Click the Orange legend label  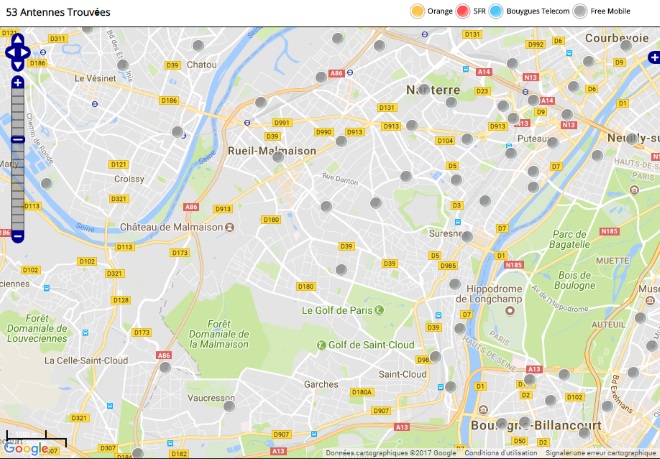(440, 11)
